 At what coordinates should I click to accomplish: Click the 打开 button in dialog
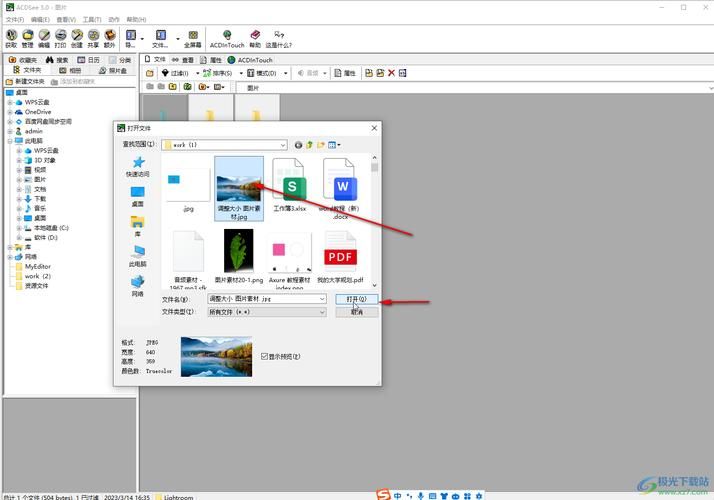[356, 299]
